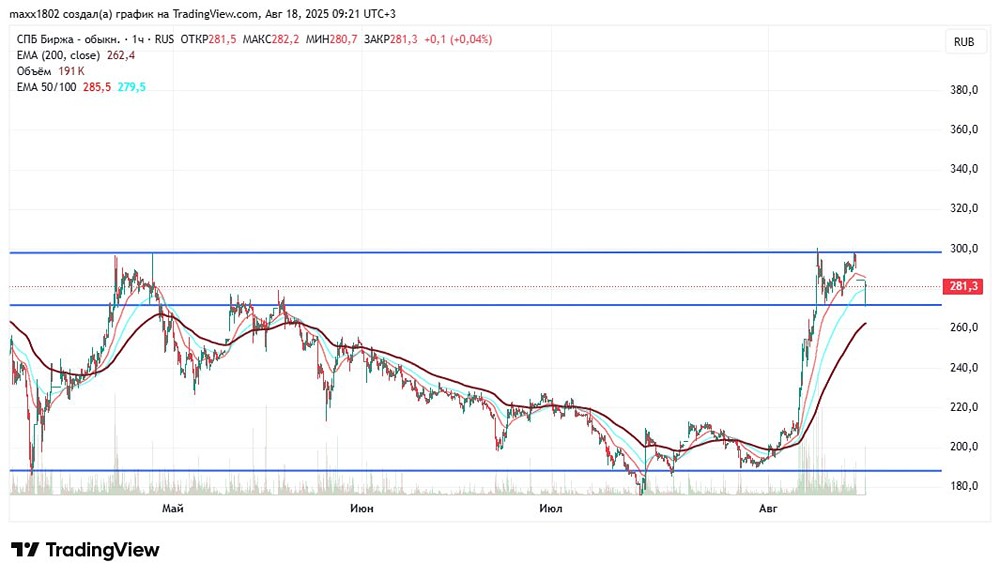Click the 320,0 price axis label

point(964,209)
